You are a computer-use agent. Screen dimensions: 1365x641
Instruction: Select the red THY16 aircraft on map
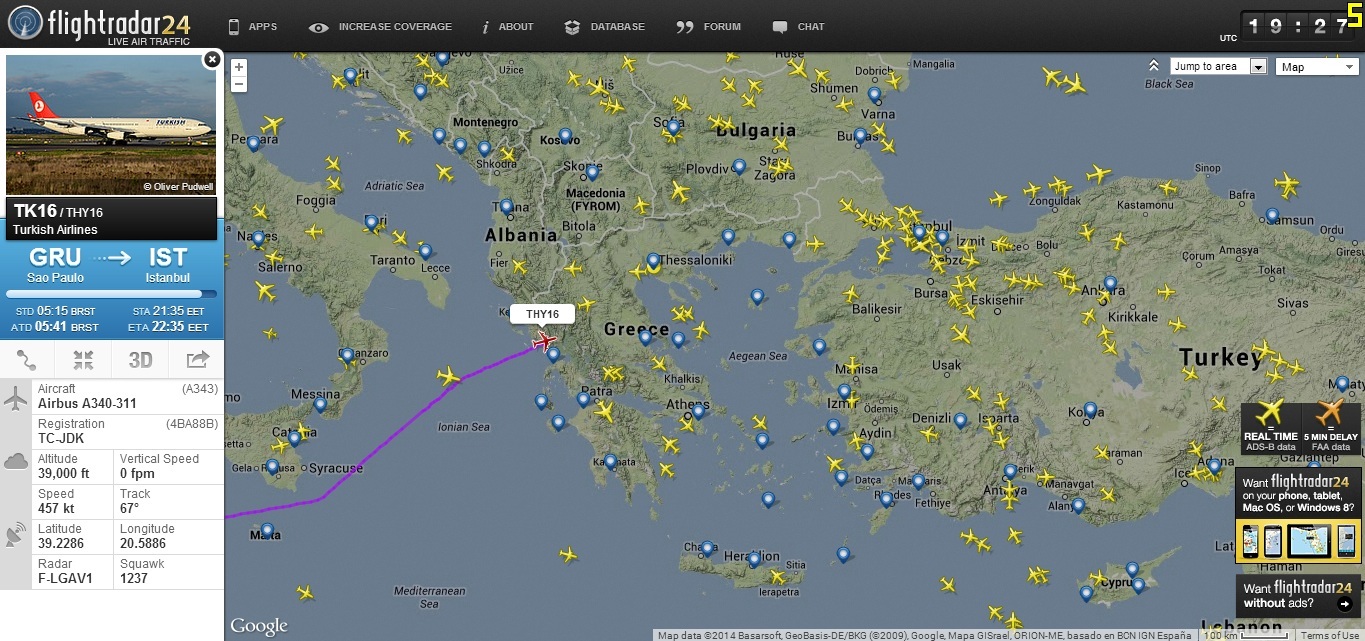tap(545, 343)
